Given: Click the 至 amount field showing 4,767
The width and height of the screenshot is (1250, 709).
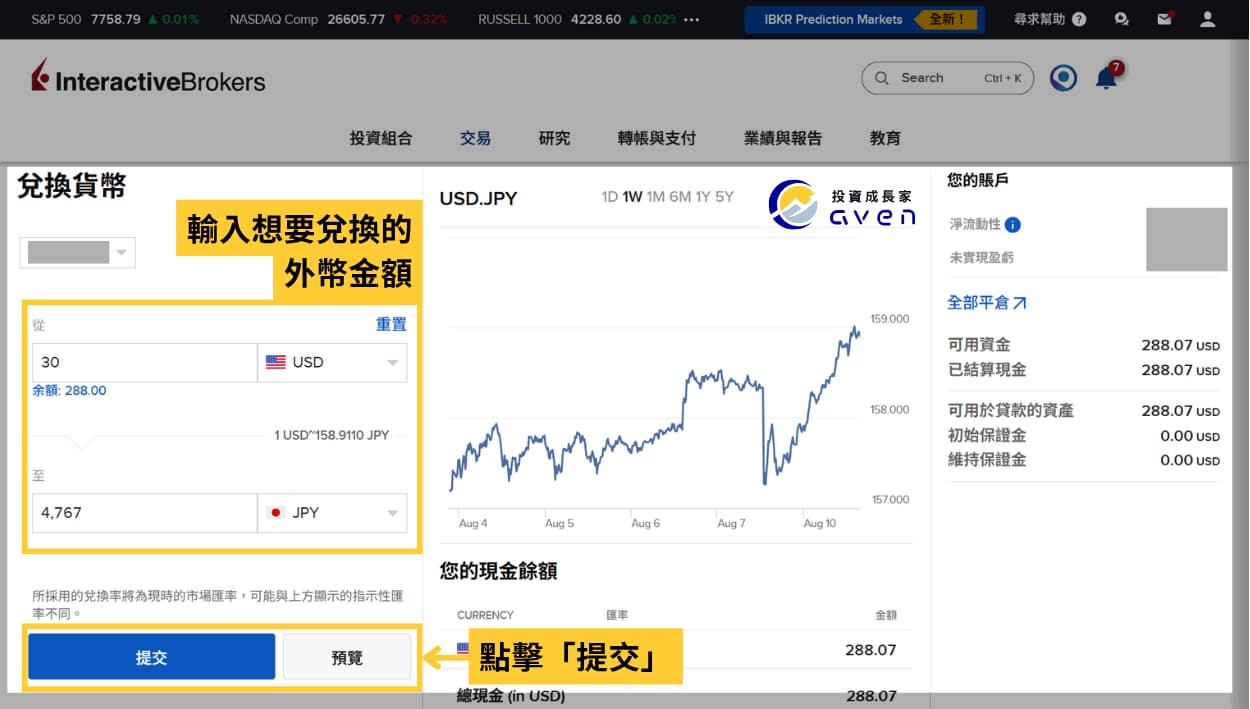Looking at the screenshot, I should (144, 512).
